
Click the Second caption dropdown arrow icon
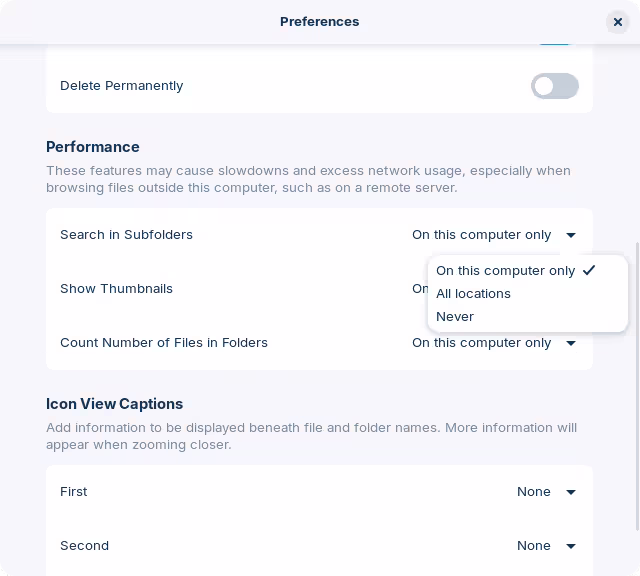[x=571, y=546]
